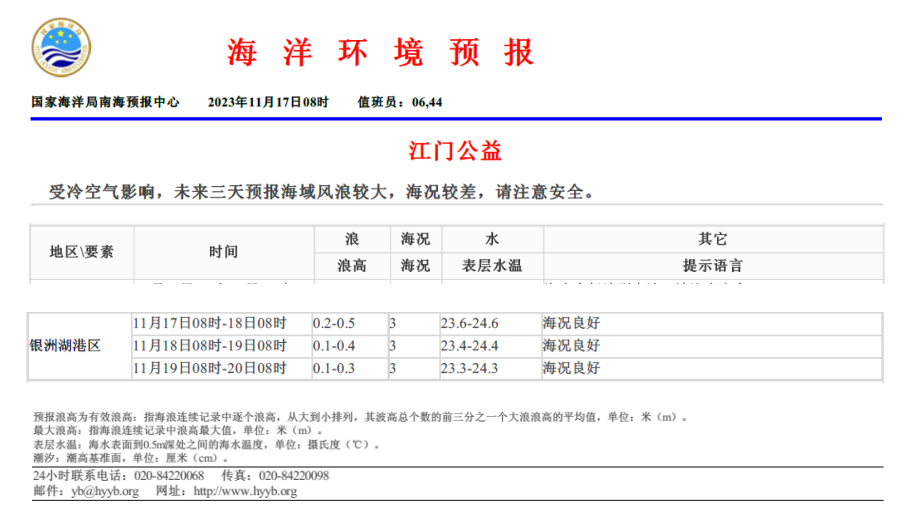Click the 值班员：06,44 text
915x528 pixels.
[400, 102]
